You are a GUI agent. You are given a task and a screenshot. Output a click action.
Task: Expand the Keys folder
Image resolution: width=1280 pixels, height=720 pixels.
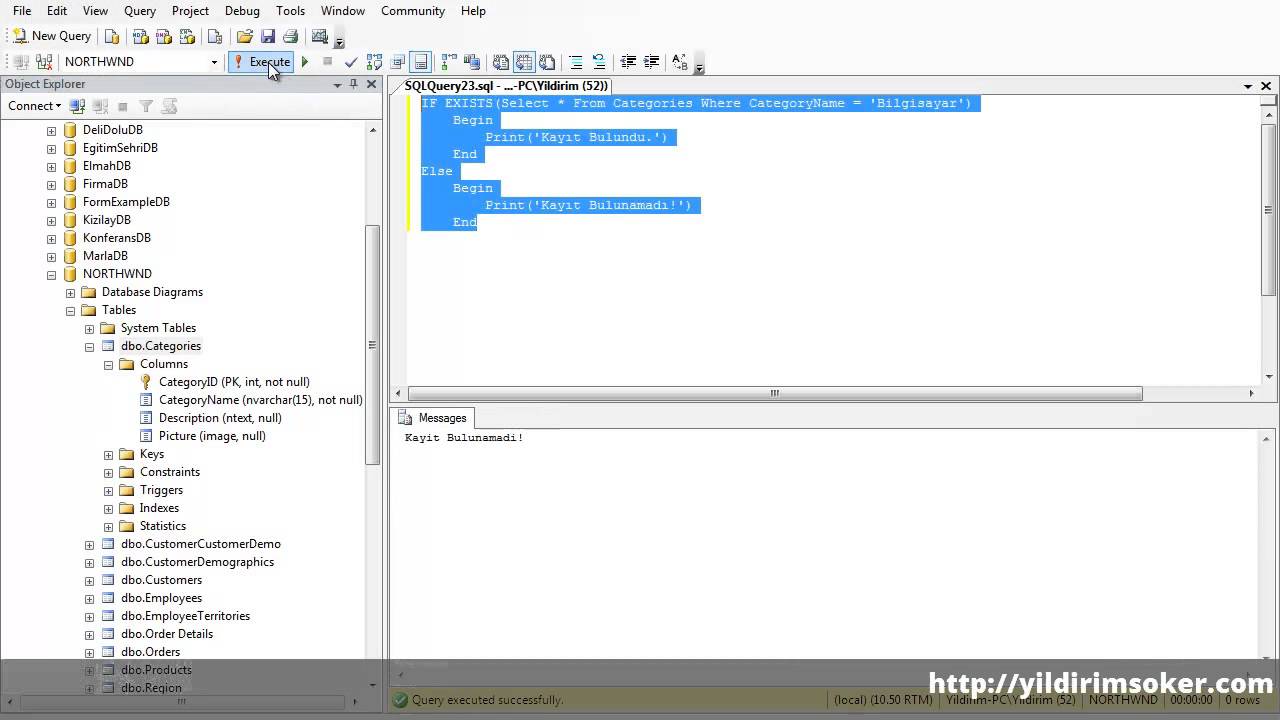click(108, 454)
